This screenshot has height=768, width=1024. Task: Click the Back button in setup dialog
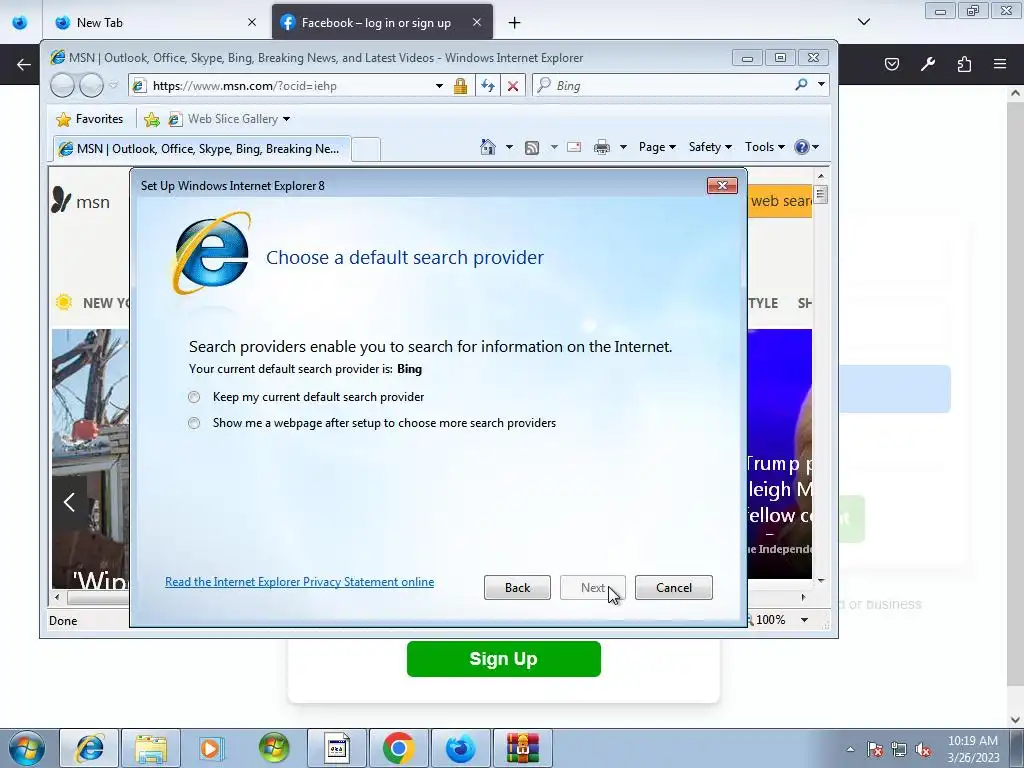pos(517,588)
